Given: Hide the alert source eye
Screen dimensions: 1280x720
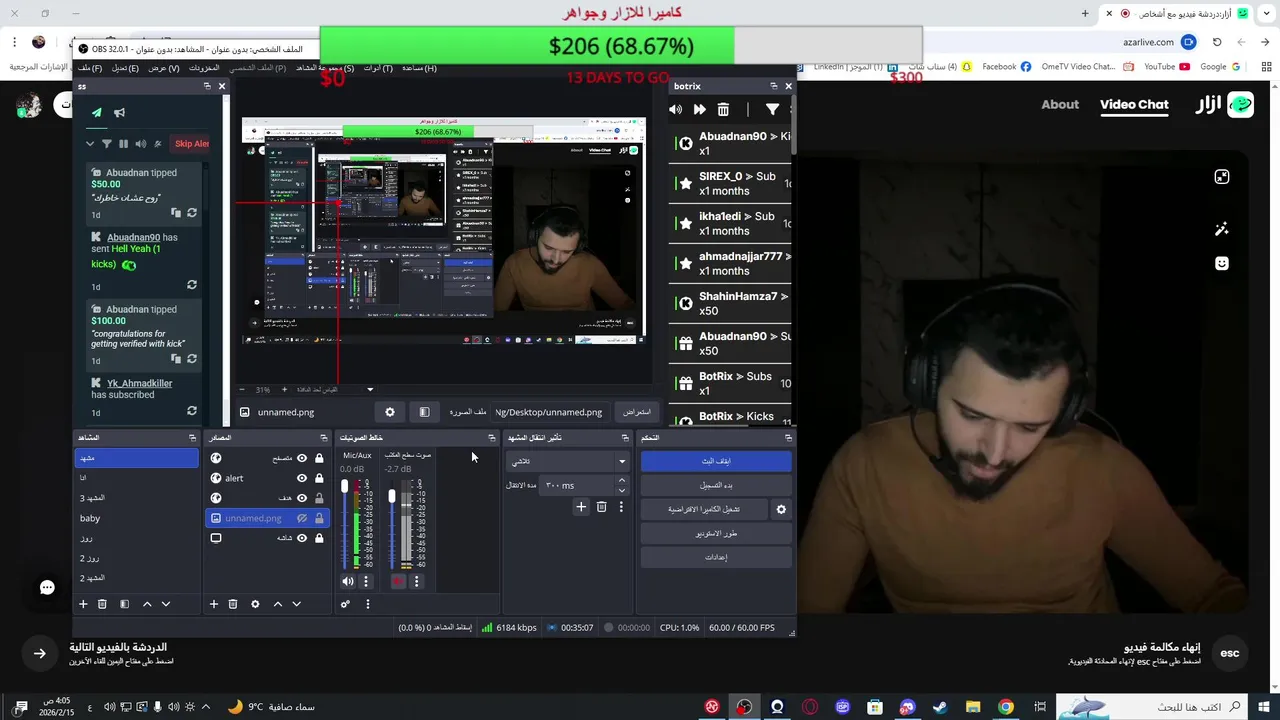Looking at the screenshot, I should pyautogui.click(x=302, y=478).
